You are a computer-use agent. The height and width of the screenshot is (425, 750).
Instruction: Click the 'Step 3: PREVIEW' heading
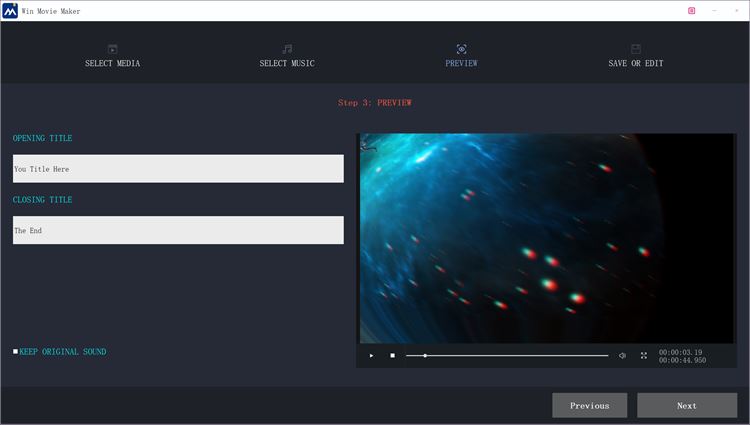coord(375,102)
